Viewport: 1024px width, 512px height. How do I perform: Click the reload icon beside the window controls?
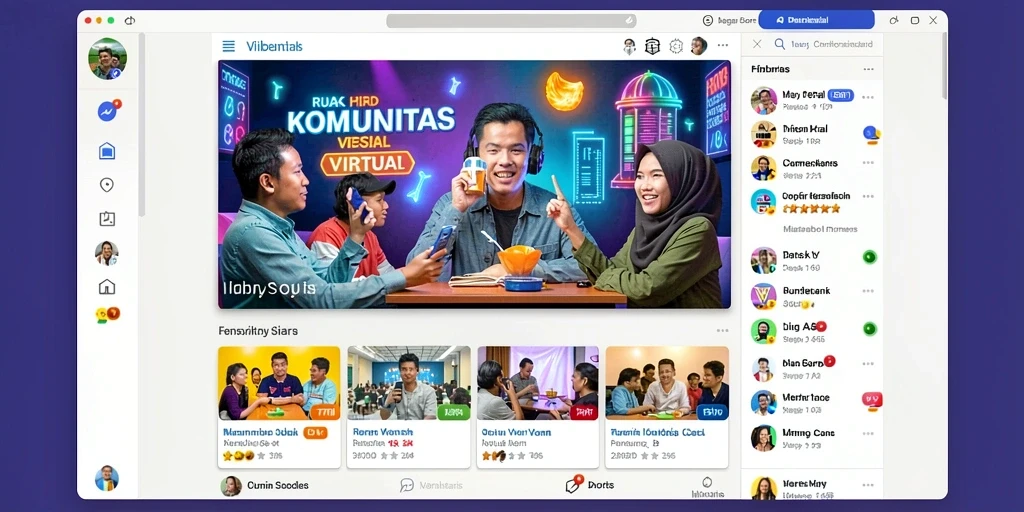pos(129,20)
